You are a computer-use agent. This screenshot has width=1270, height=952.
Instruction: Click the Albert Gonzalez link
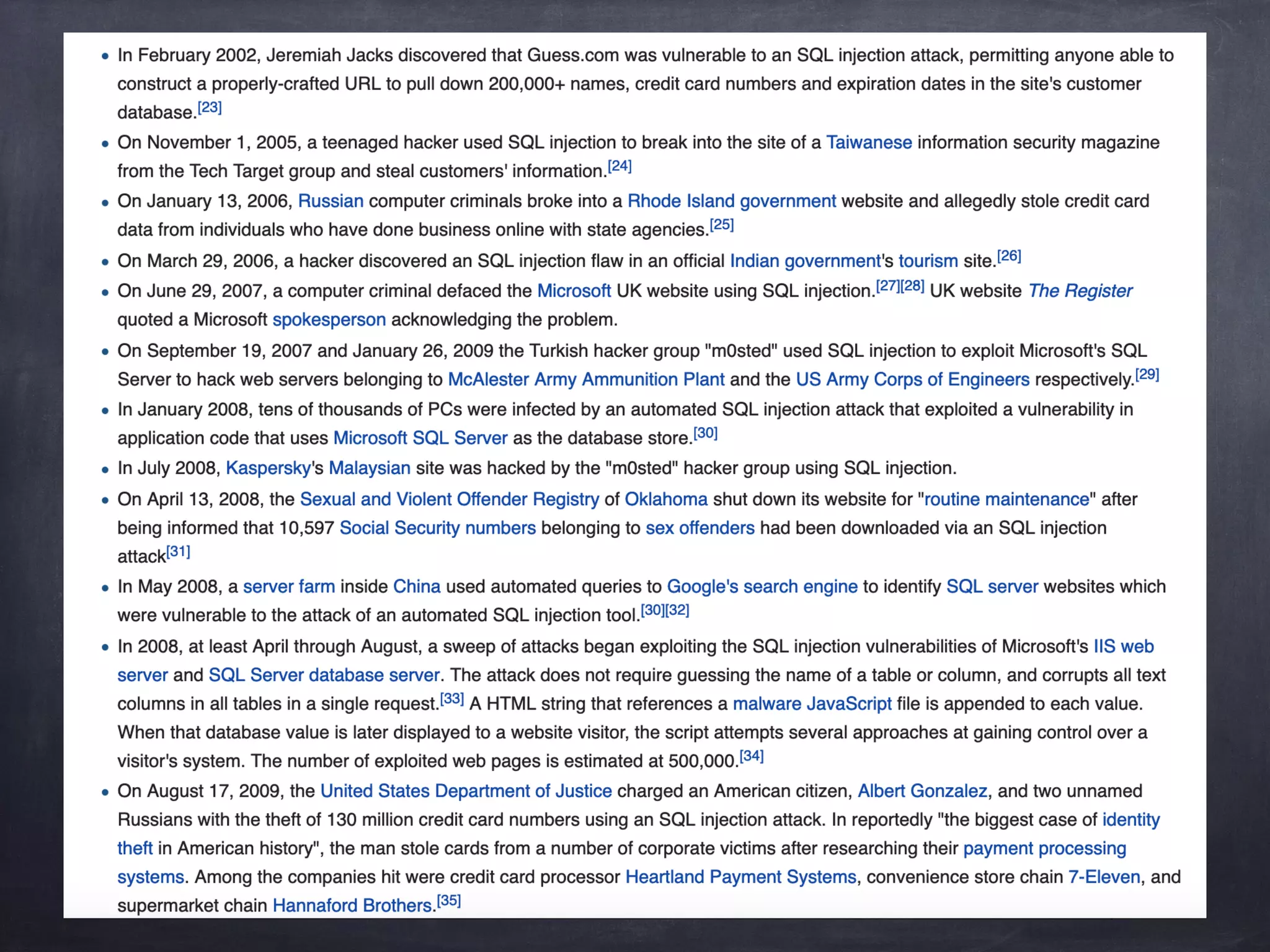922,791
